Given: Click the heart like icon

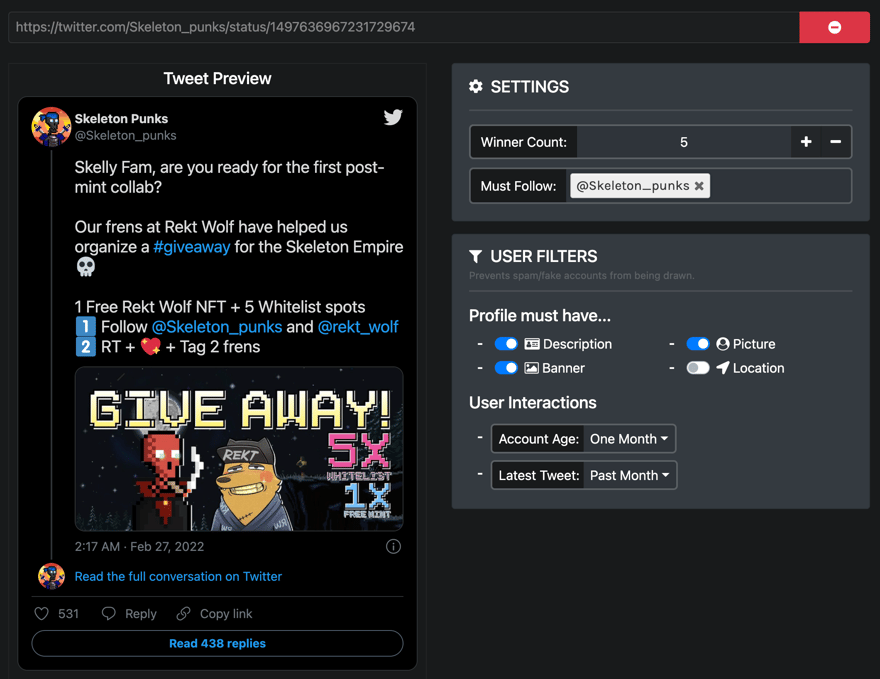Looking at the screenshot, I should click(42, 613).
